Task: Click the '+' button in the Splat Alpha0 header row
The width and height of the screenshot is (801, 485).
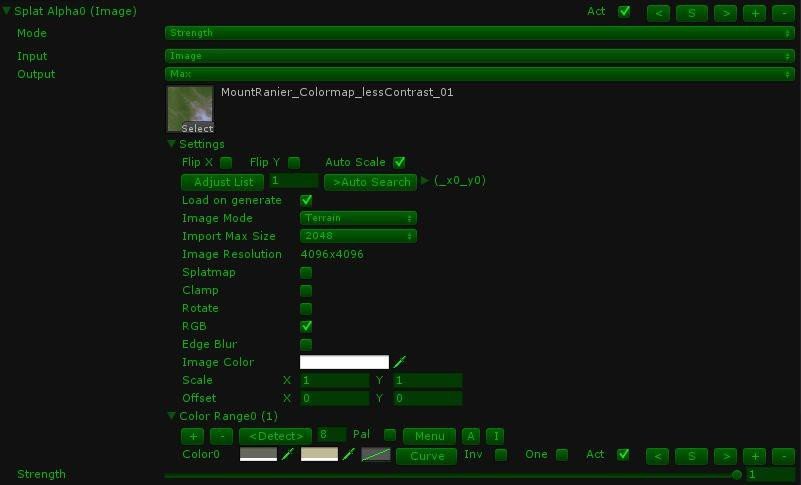Action: (x=755, y=13)
